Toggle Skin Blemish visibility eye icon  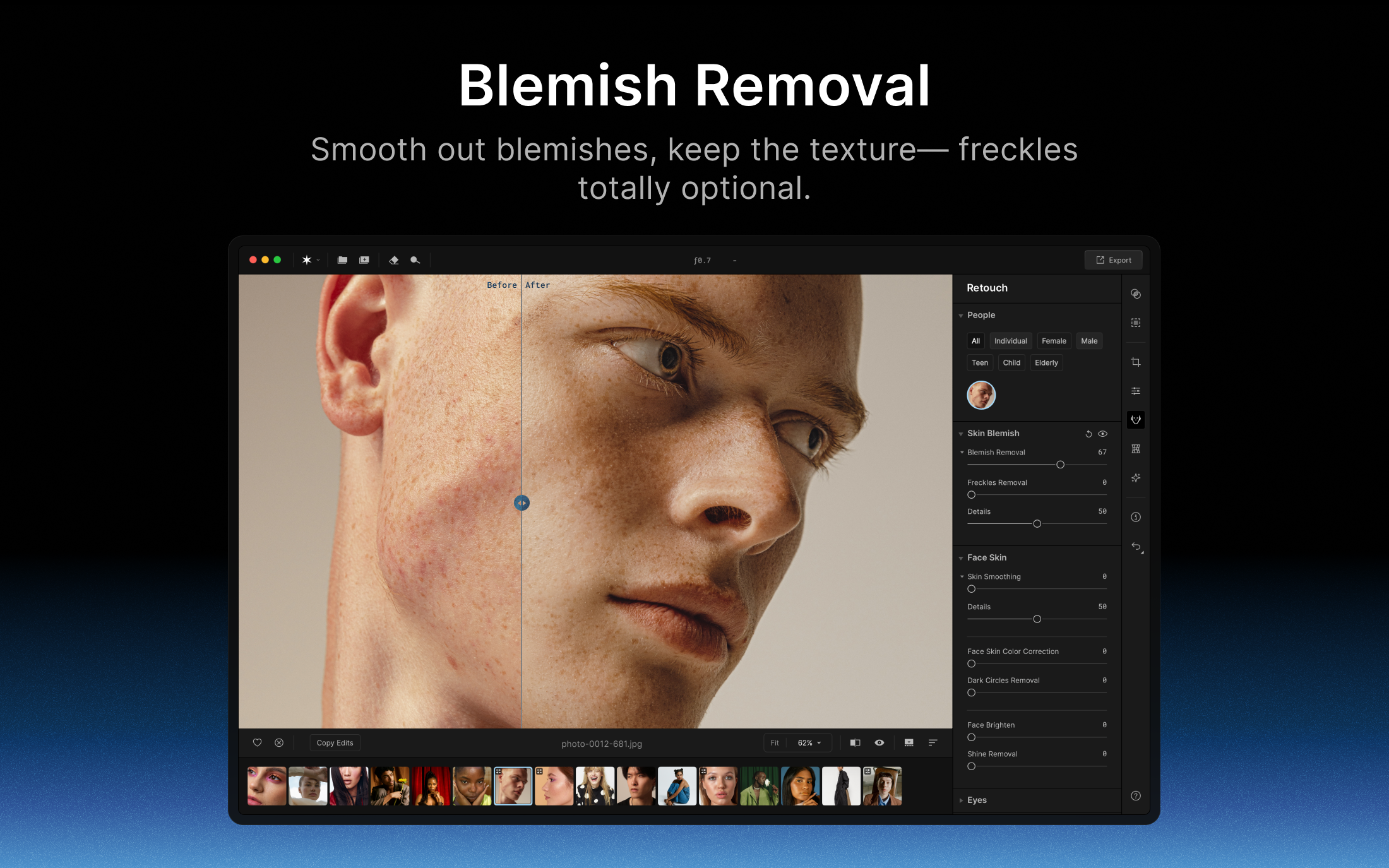point(1103,434)
